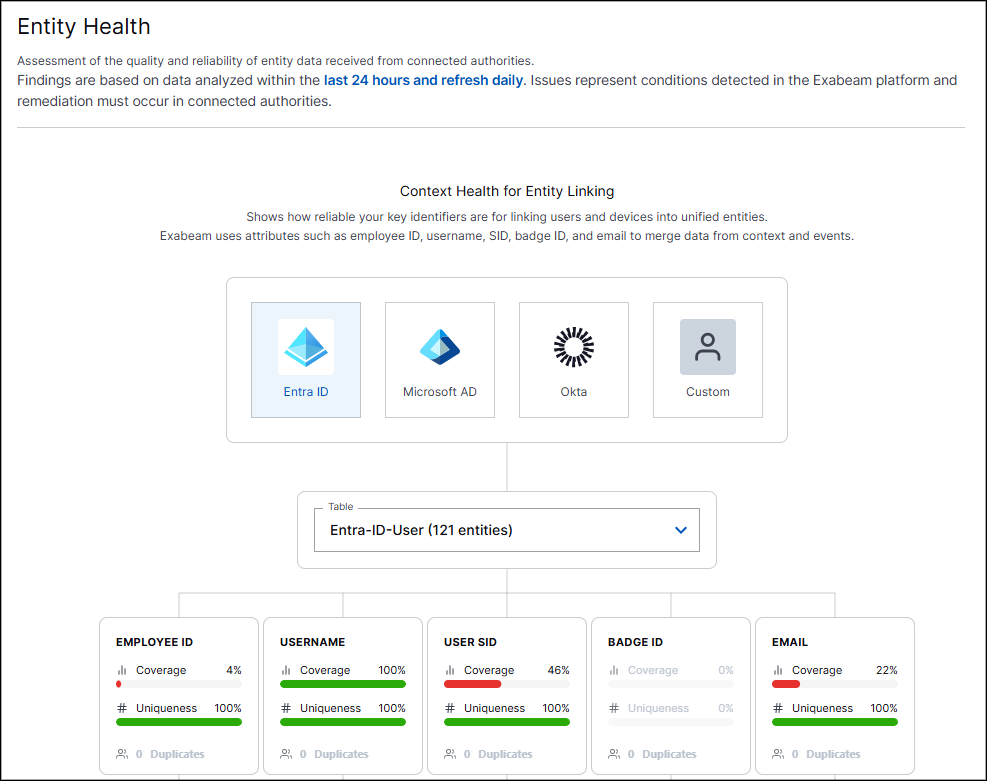
Task: Open the BADGE ID card heading
Action: [x=635, y=642]
